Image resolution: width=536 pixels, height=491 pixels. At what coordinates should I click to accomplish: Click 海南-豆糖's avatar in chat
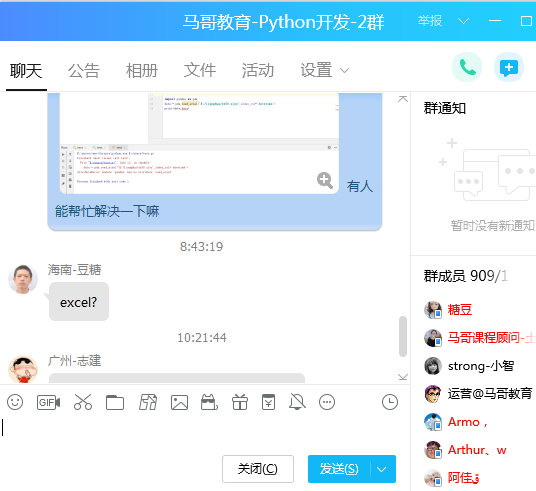[23, 279]
